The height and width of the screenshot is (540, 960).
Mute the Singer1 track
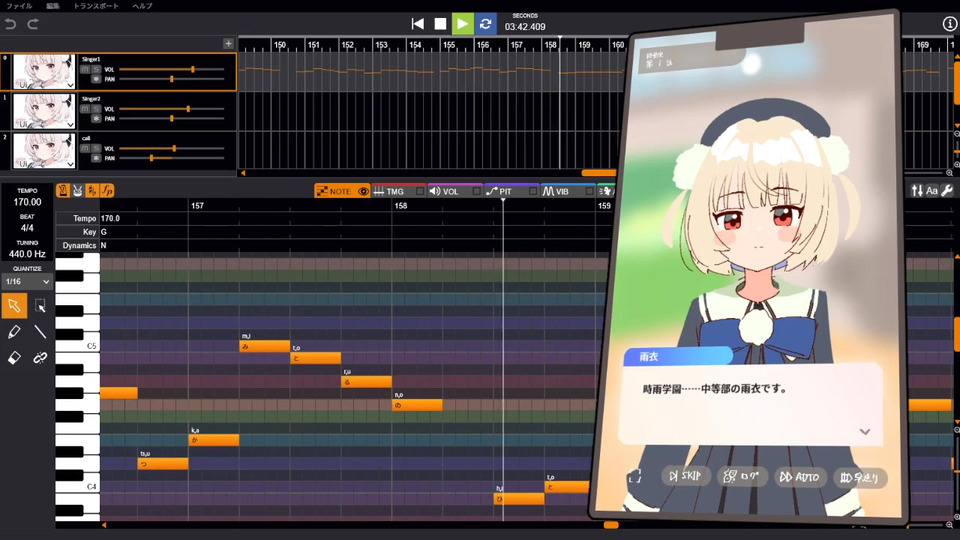click(x=85, y=69)
